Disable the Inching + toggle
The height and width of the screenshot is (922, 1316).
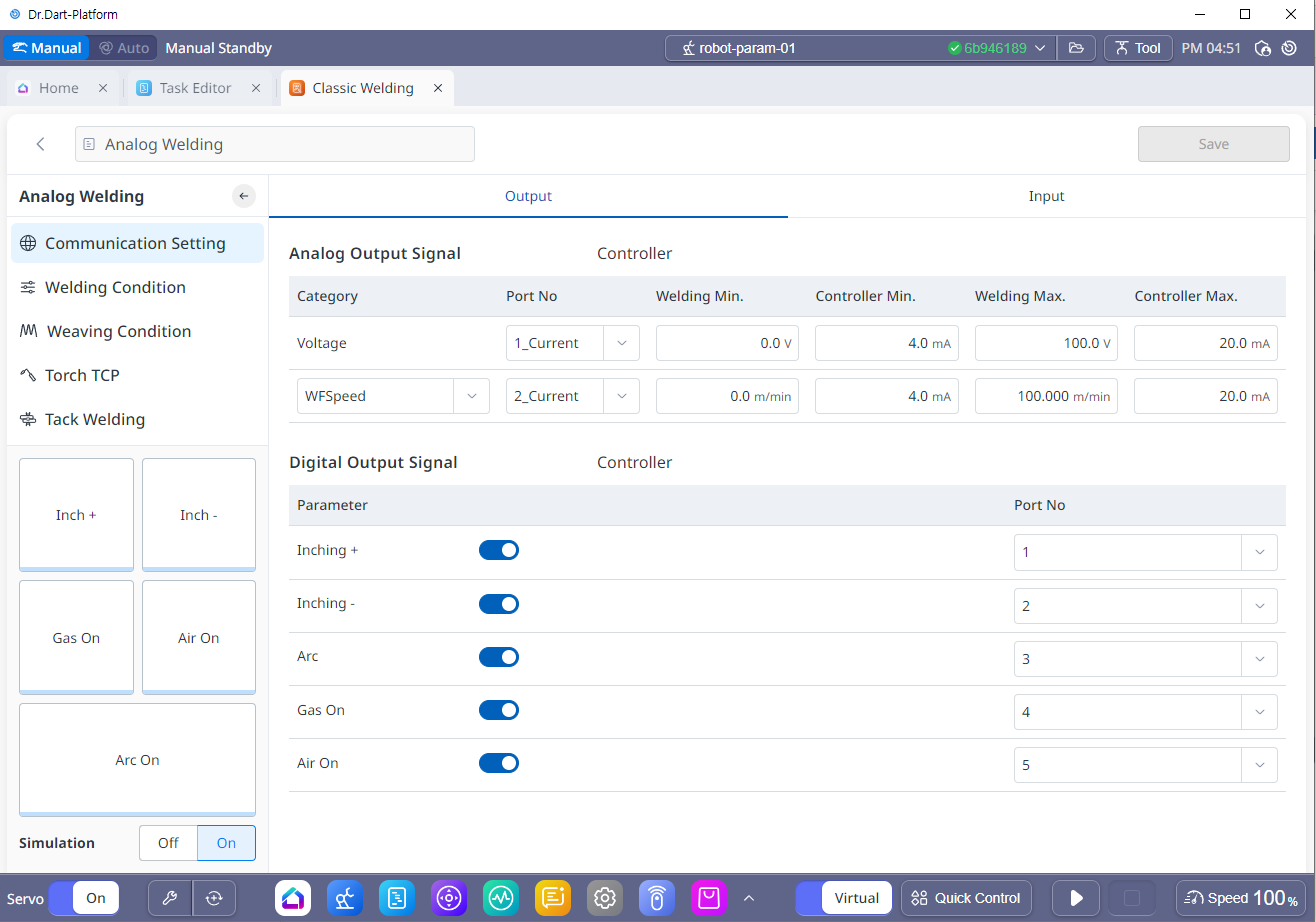click(499, 551)
